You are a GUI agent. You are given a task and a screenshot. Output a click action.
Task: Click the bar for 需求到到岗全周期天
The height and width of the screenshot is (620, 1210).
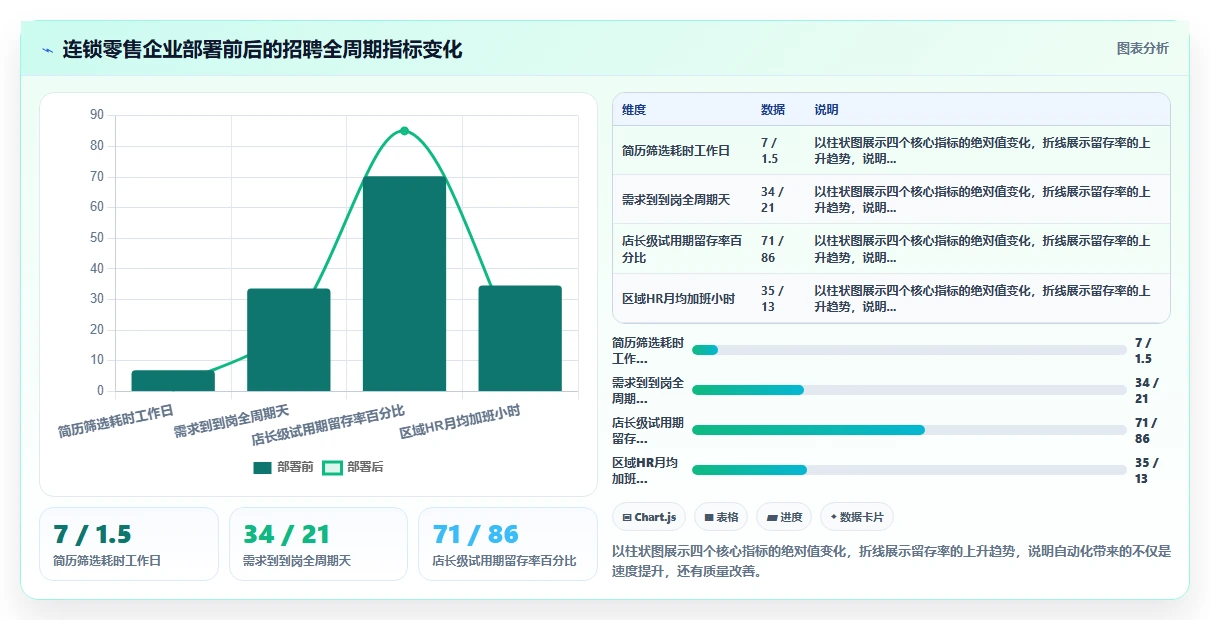point(288,340)
